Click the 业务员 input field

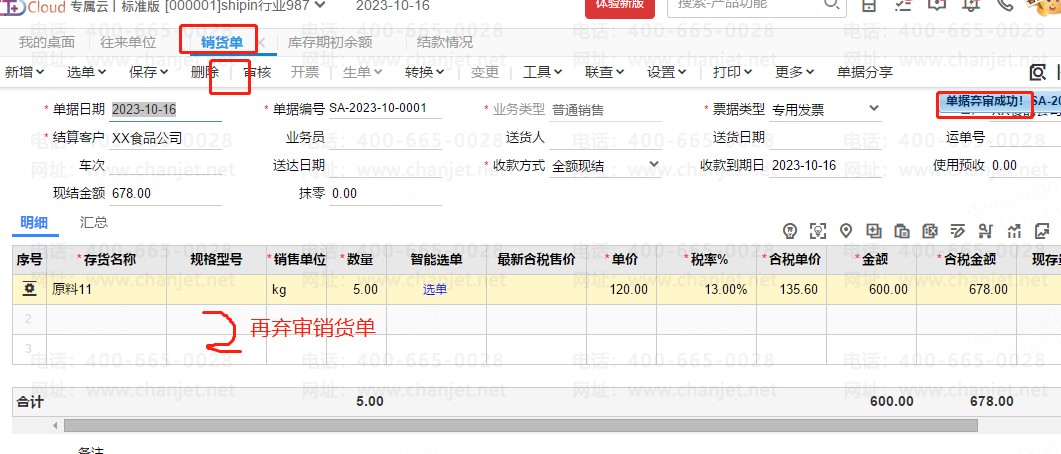(x=385, y=137)
